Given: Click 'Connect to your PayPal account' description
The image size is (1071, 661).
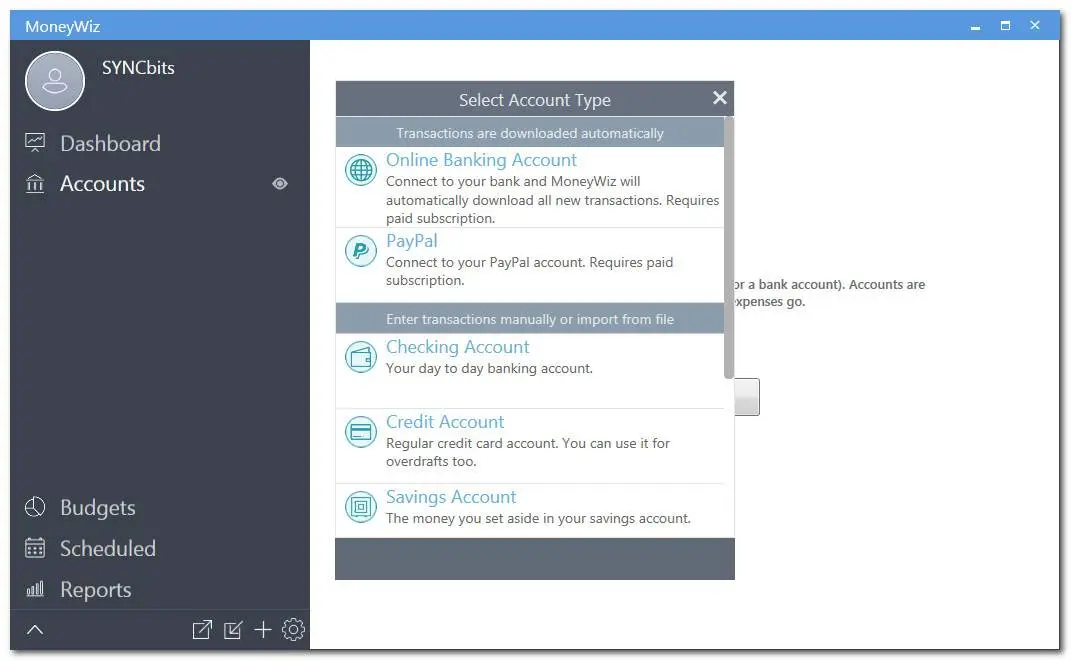Looking at the screenshot, I should coord(529,271).
